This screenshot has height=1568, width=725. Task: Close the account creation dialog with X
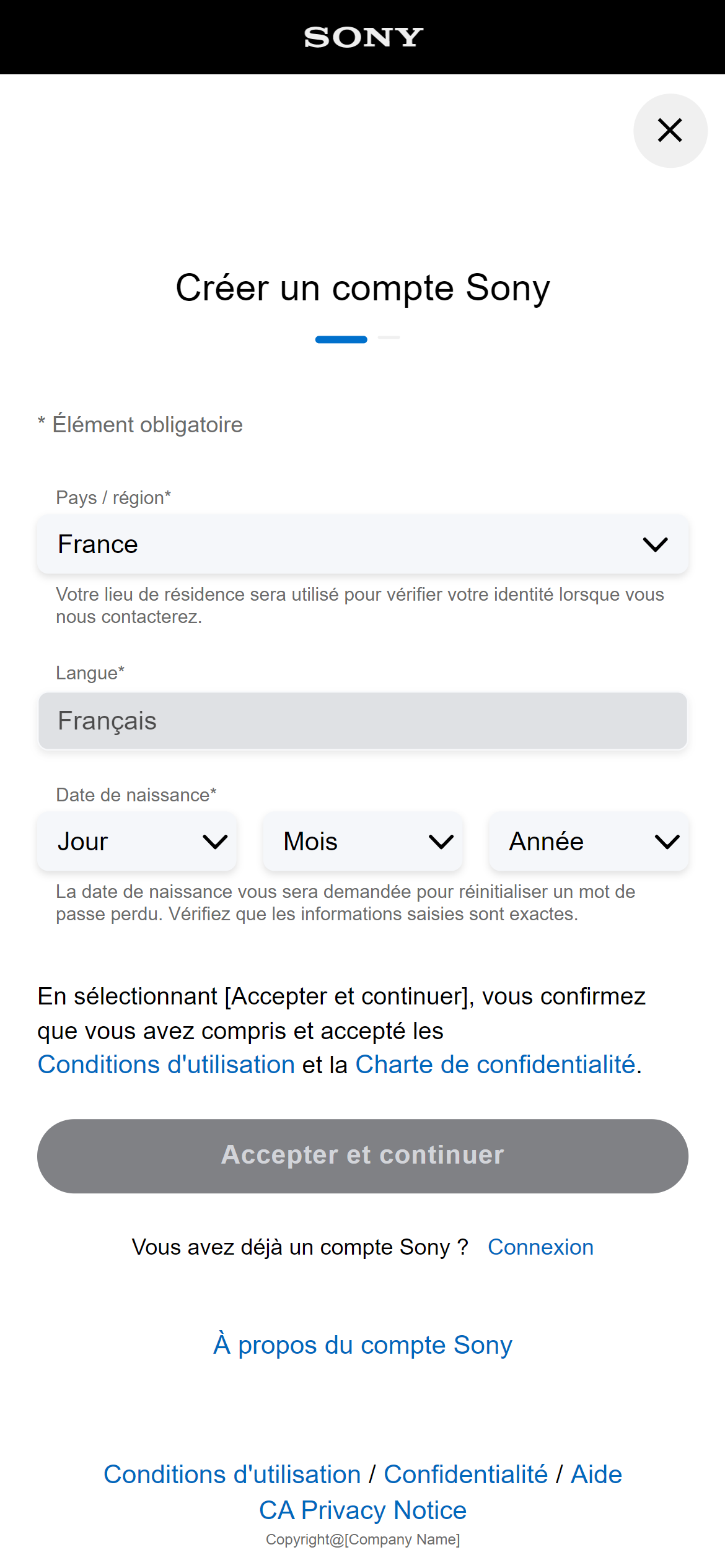670,131
